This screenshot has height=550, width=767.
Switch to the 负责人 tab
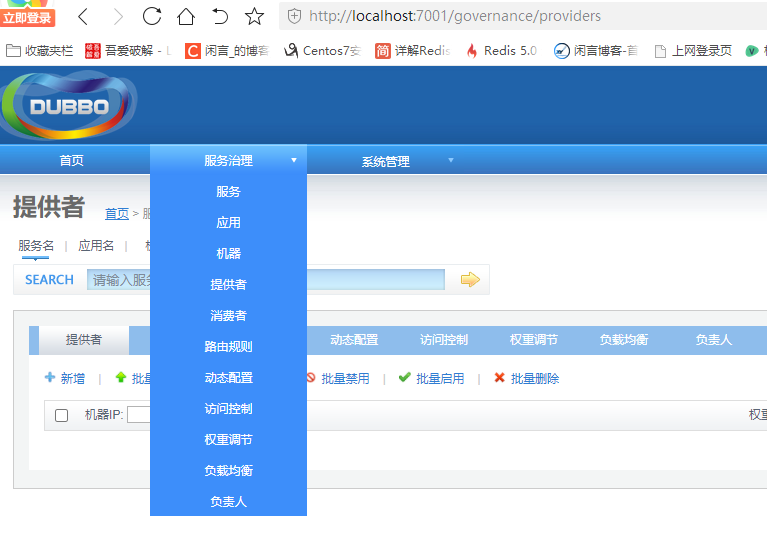coord(714,340)
